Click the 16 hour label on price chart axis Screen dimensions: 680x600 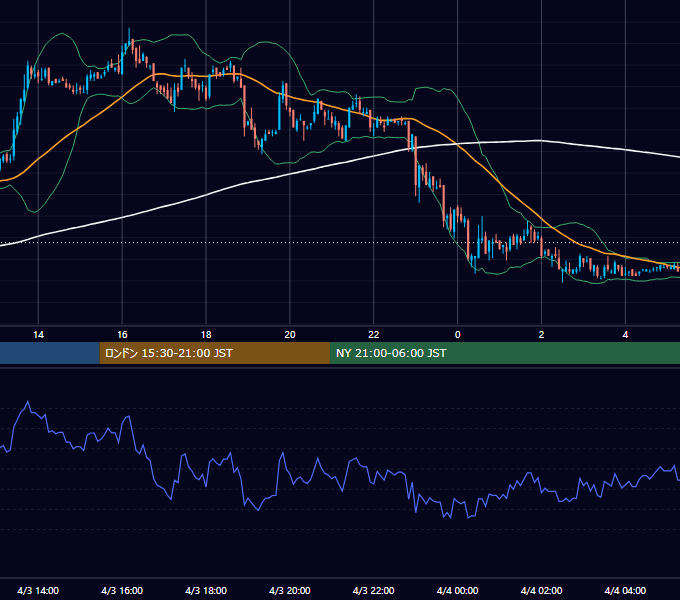[122, 335]
